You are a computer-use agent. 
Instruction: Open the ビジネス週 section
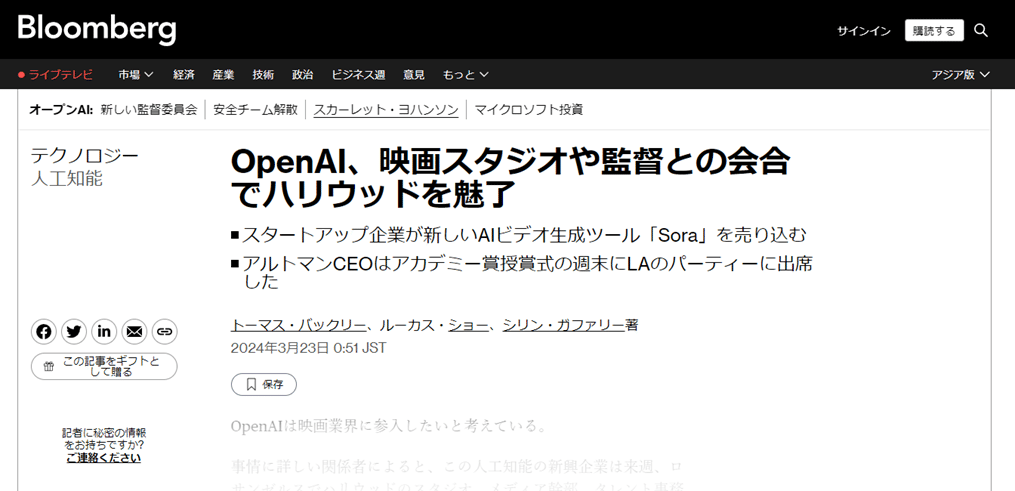click(x=359, y=74)
